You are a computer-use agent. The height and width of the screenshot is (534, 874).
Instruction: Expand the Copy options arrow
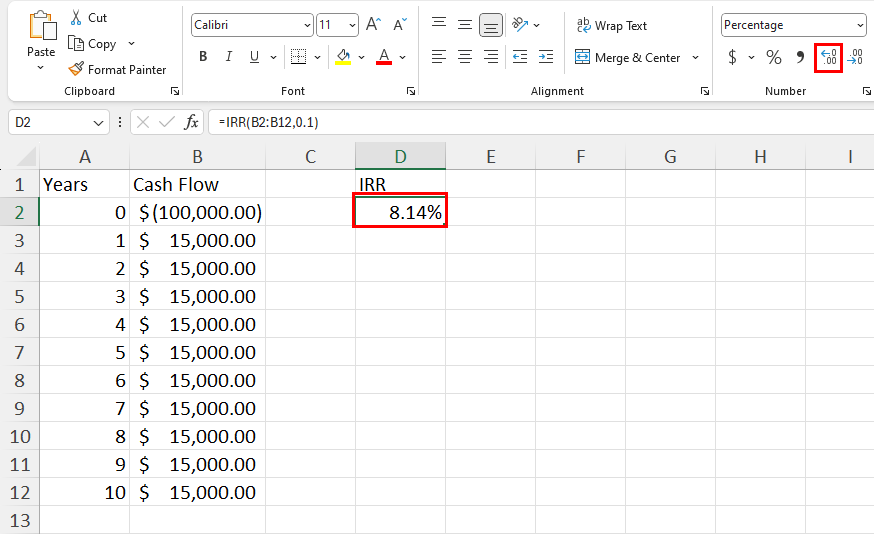click(132, 43)
